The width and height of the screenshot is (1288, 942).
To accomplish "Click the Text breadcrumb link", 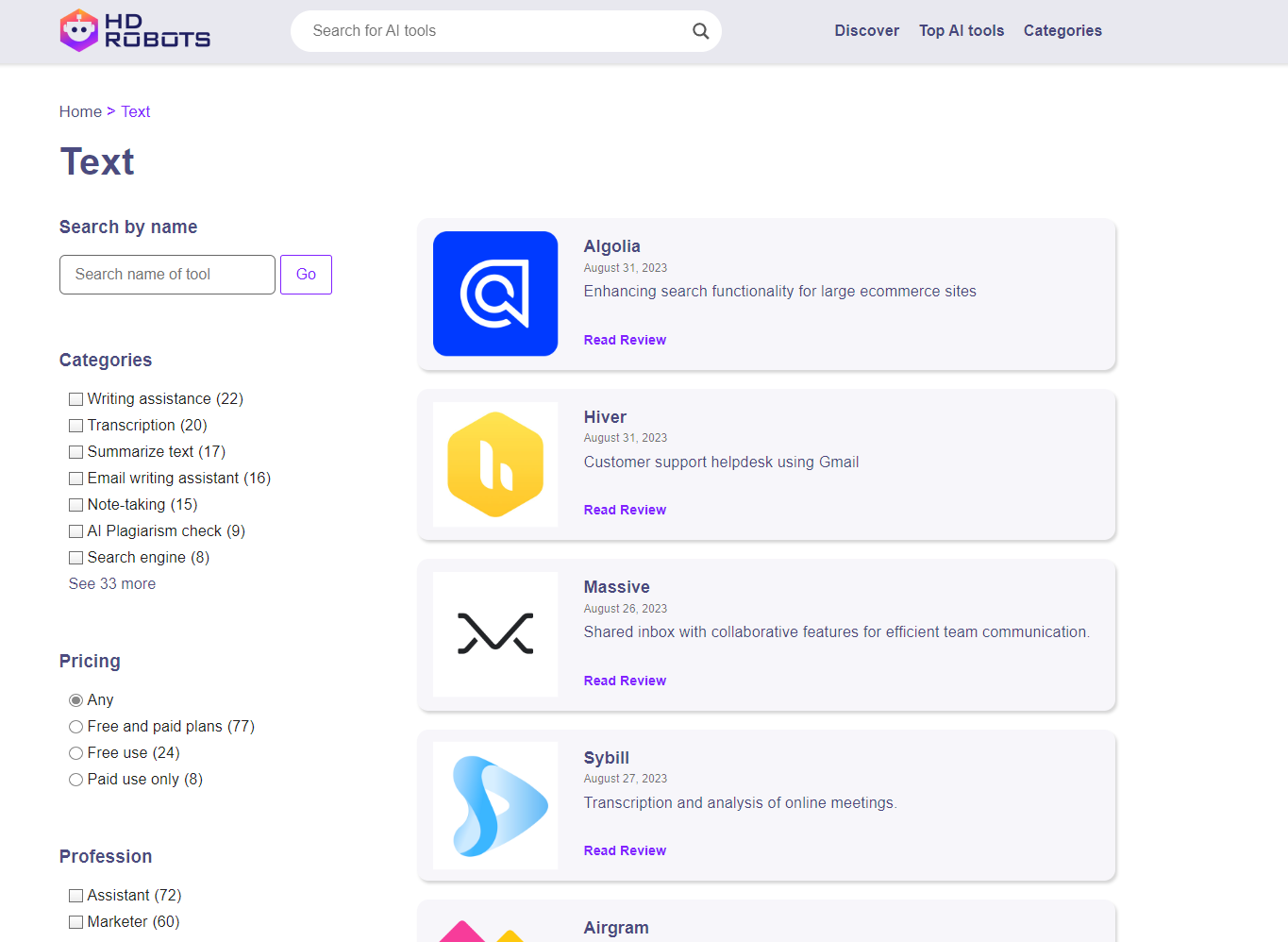I will [135, 111].
